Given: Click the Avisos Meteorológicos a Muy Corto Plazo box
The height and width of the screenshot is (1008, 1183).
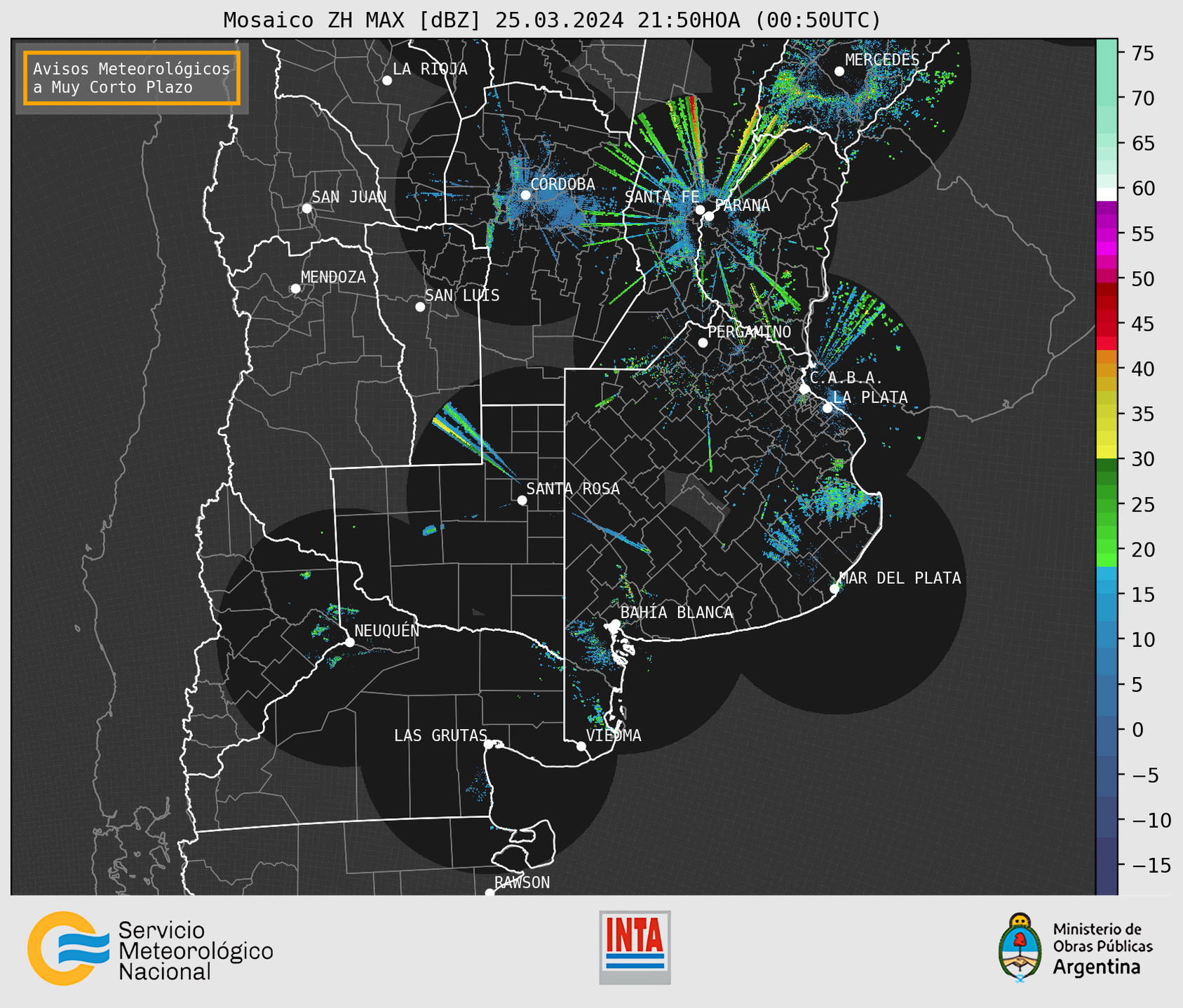Looking at the screenshot, I should pyautogui.click(x=132, y=78).
